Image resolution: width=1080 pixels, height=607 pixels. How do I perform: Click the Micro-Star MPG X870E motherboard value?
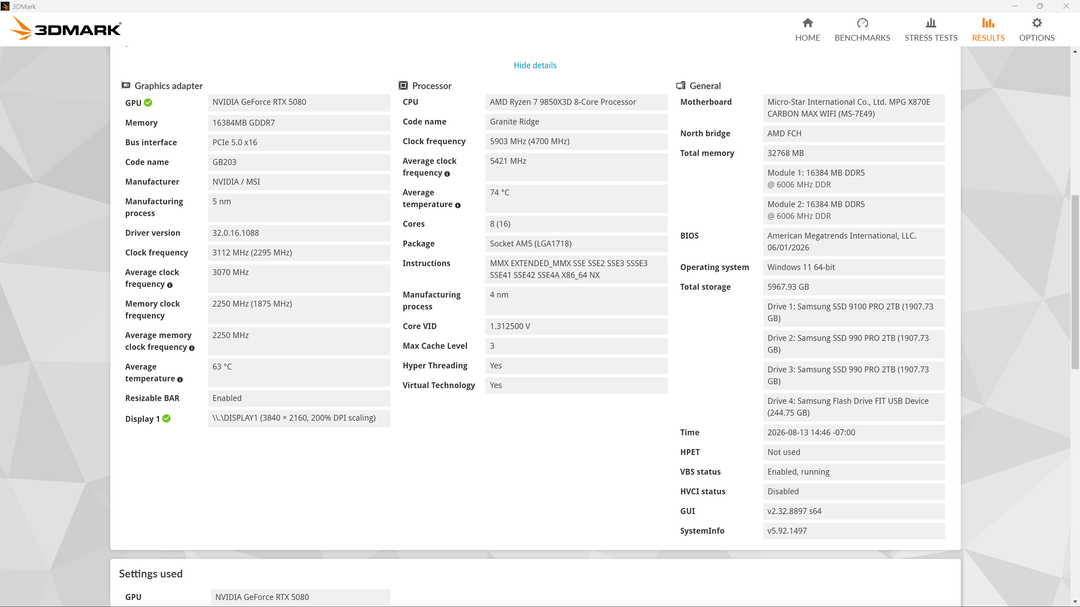click(x=854, y=108)
